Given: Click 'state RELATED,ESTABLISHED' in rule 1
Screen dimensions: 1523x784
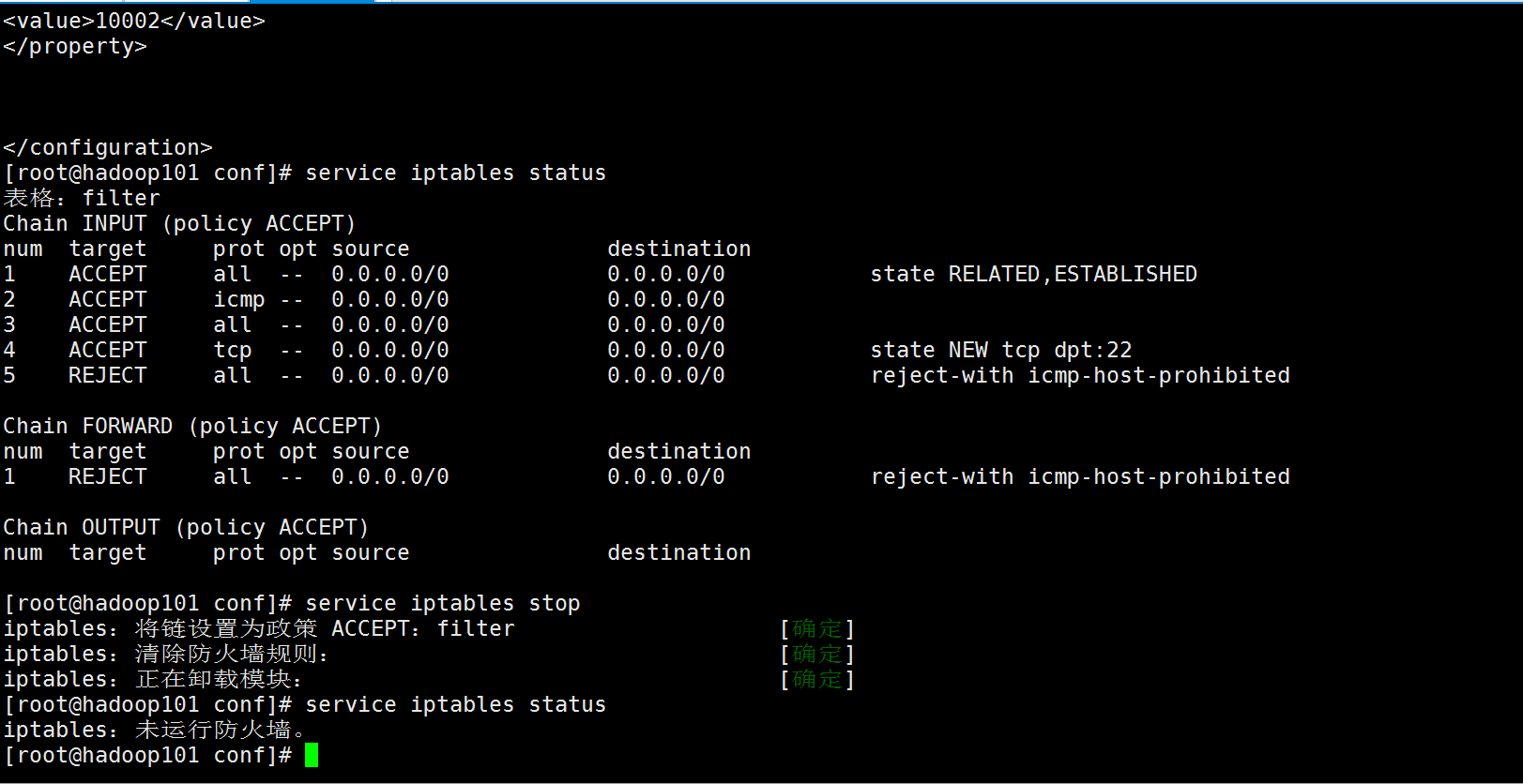Looking at the screenshot, I should pos(1034,274).
